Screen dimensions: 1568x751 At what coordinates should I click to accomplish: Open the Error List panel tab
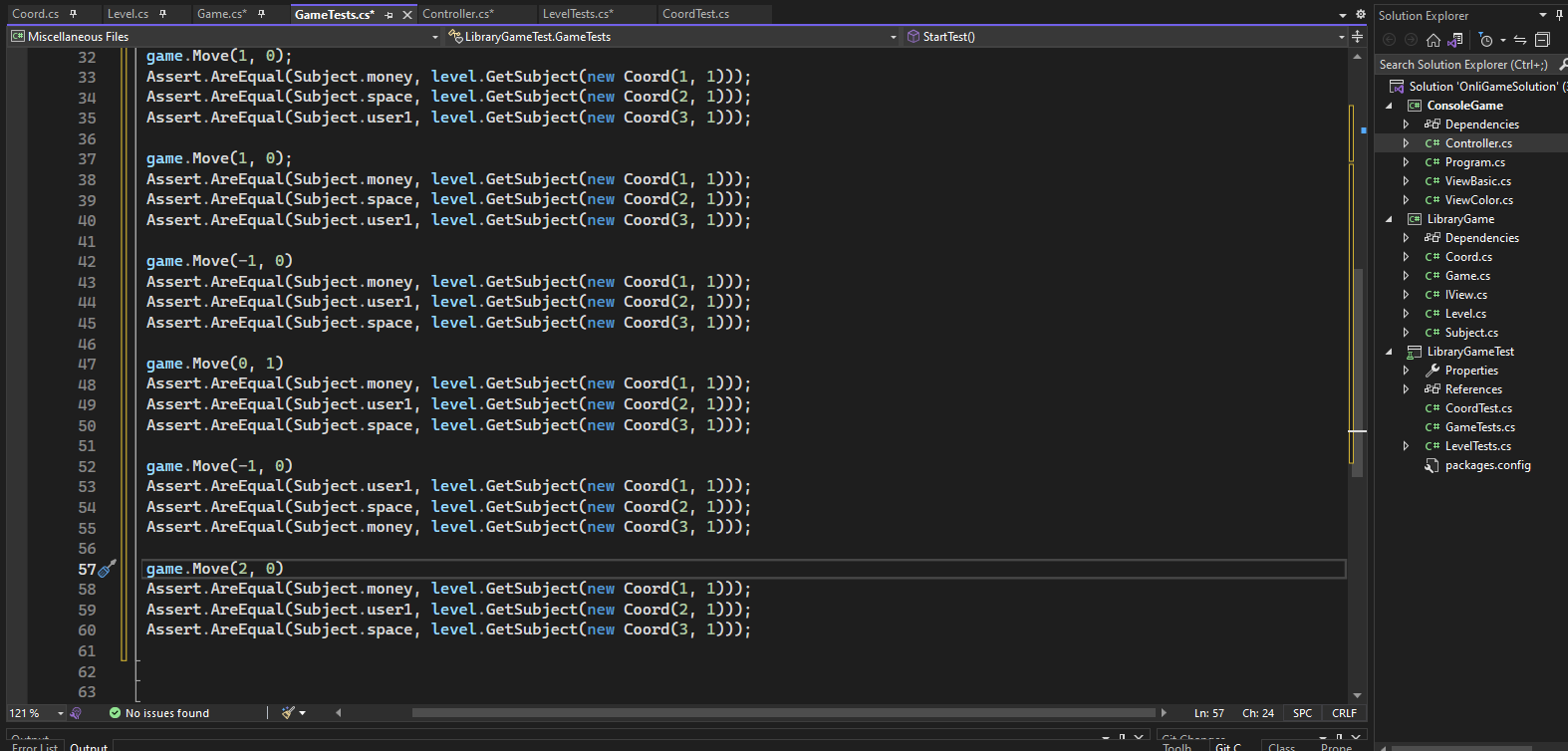tap(35, 746)
